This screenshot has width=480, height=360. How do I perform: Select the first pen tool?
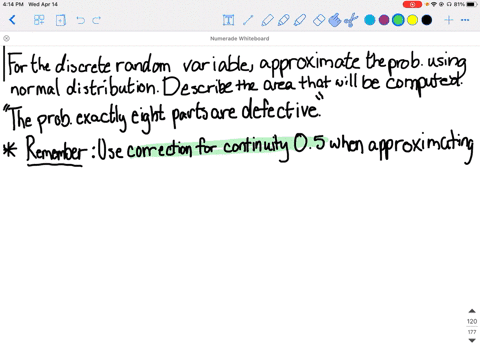pos(267,20)
